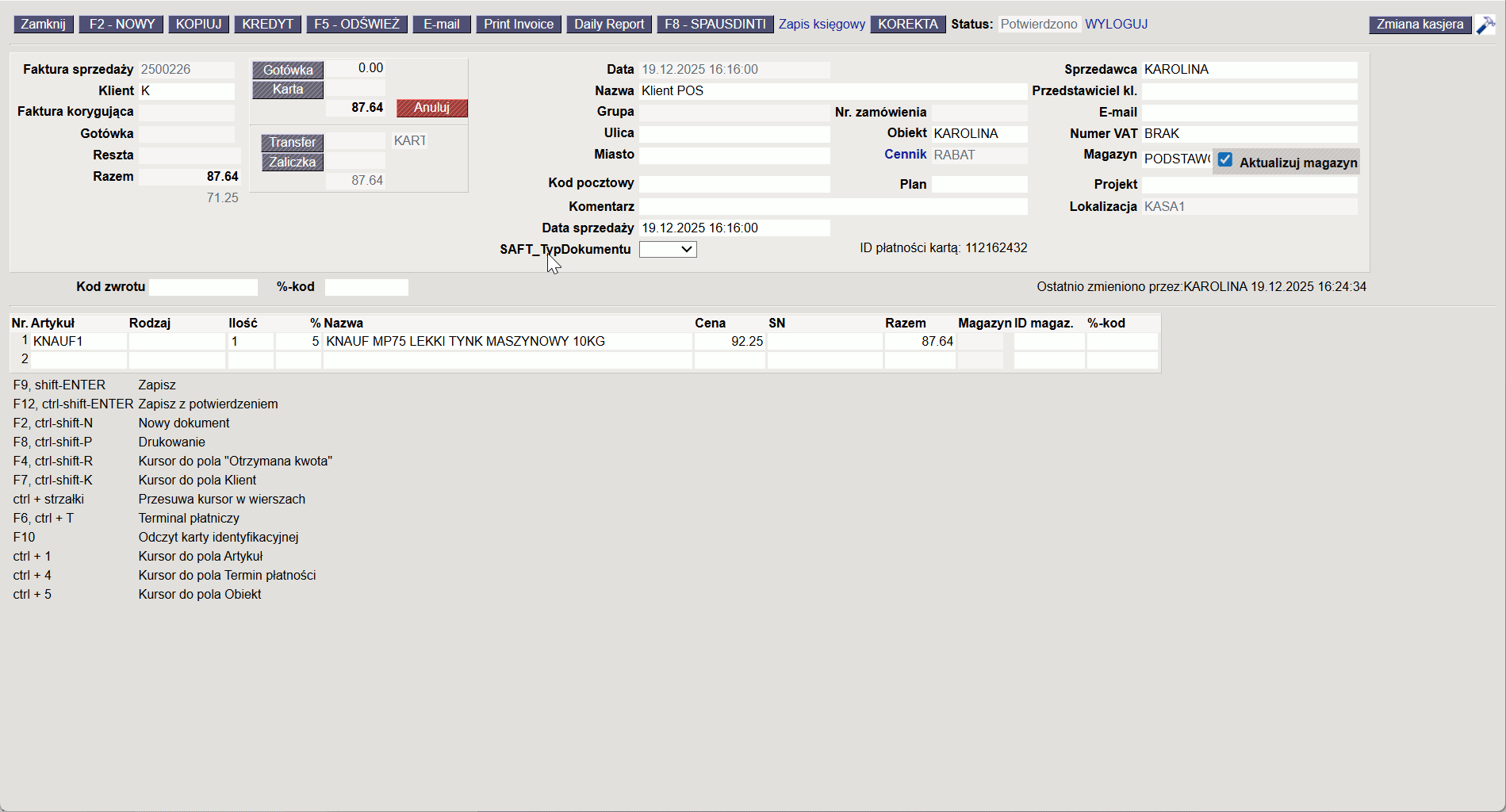This screenshot has width=1506, height=812.
Task: Open the SAFT_TypDokumentu dropdown
Action: coord(668,250)
